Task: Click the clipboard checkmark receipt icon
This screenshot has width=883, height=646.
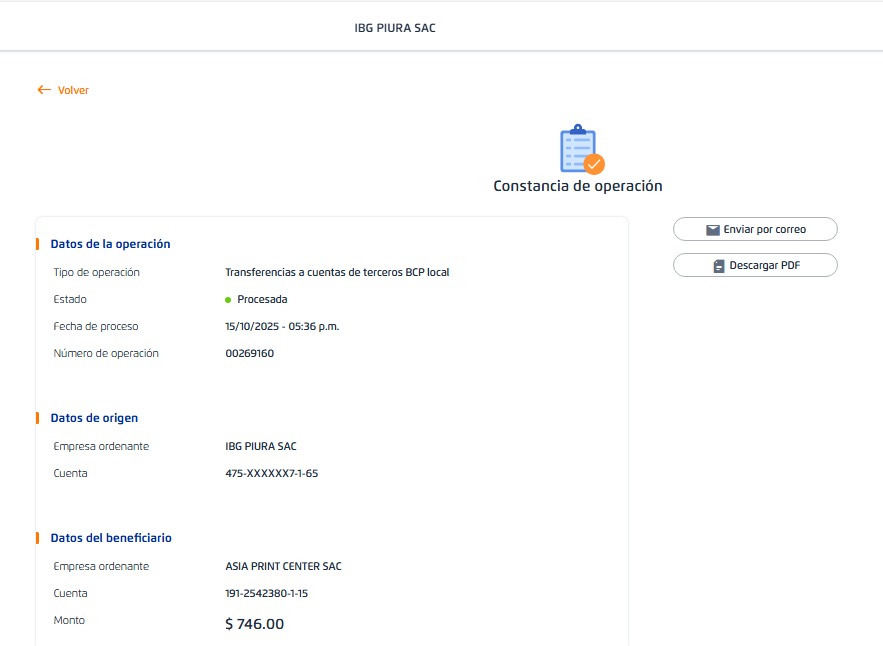Action: [581, 150]
